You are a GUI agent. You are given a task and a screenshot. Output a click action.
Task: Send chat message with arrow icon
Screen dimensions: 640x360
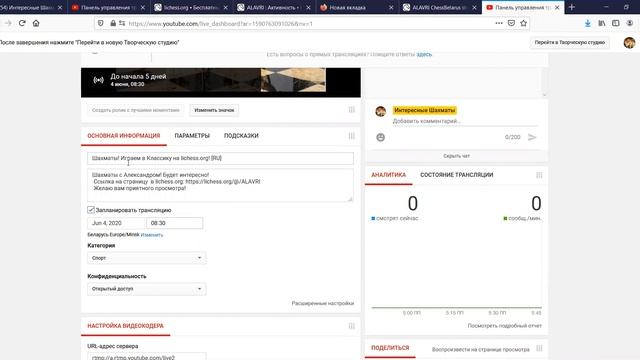[532, 137]
